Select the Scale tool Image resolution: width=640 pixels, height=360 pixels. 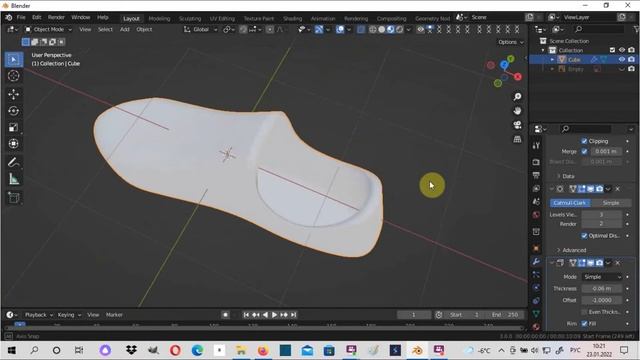click(13, 127)
